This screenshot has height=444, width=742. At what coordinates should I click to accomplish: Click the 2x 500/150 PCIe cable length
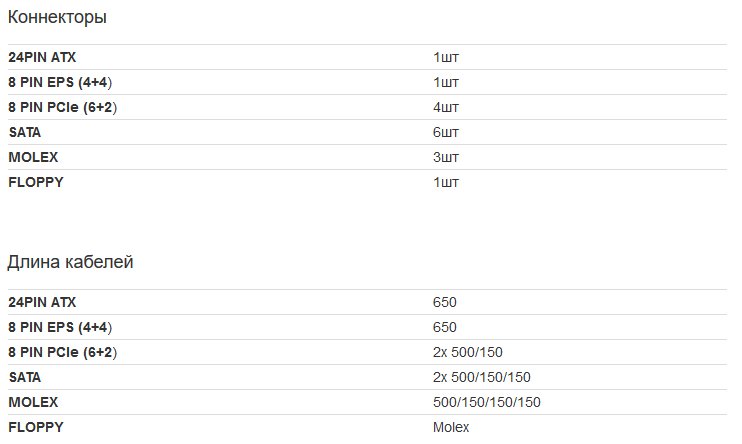pos(468,352)
